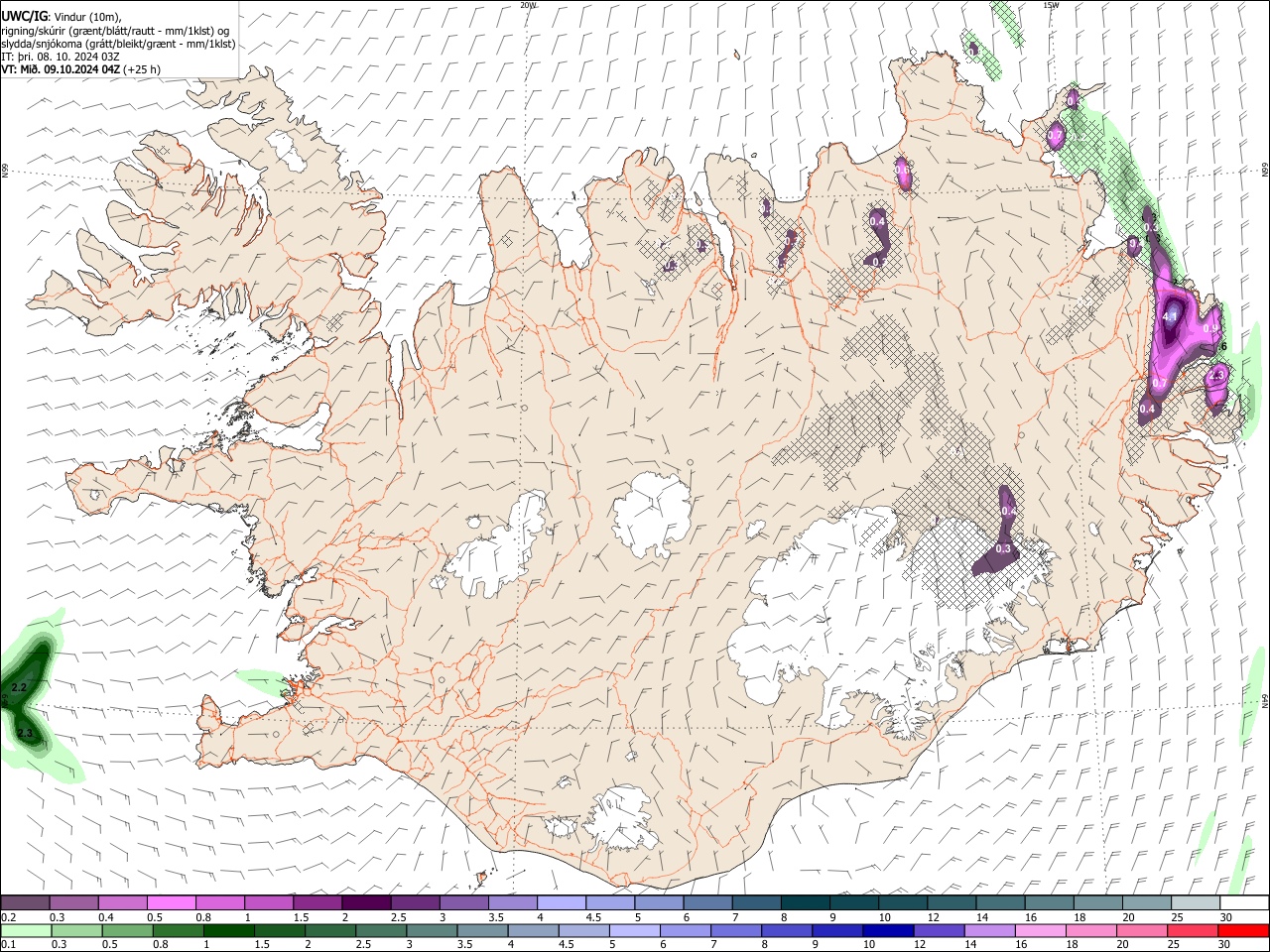
Task: Click the light grey 25 swatch in upper legend
Action: [x=1196, y=902]
